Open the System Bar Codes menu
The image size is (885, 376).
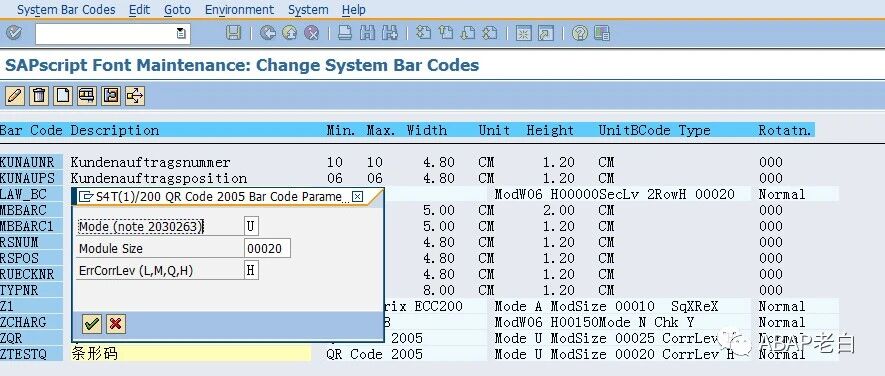pos(66,10)
